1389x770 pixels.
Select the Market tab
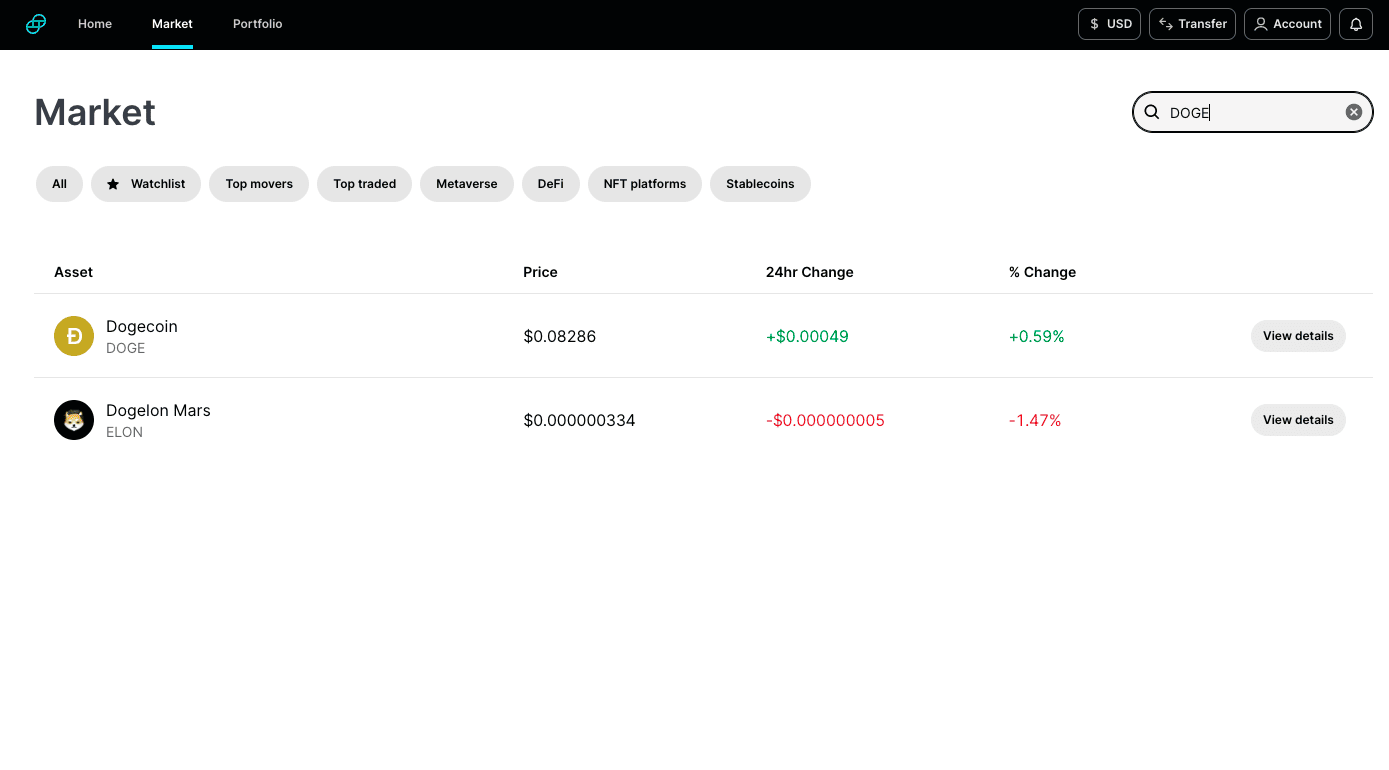172,24
